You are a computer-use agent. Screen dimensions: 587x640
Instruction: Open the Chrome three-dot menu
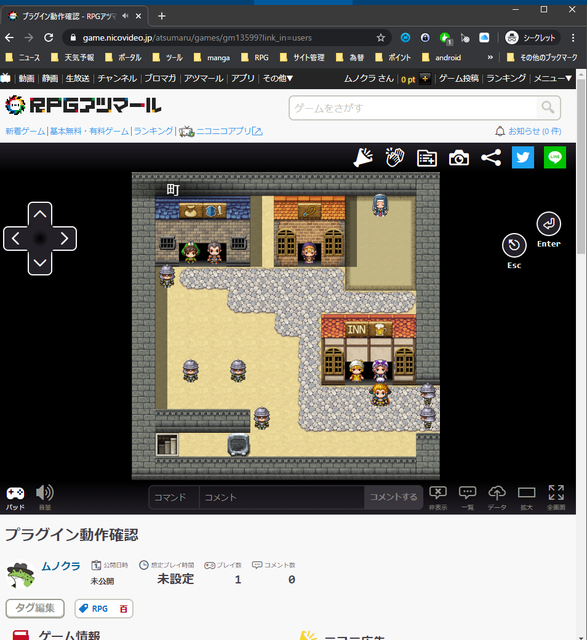[573, 38]
